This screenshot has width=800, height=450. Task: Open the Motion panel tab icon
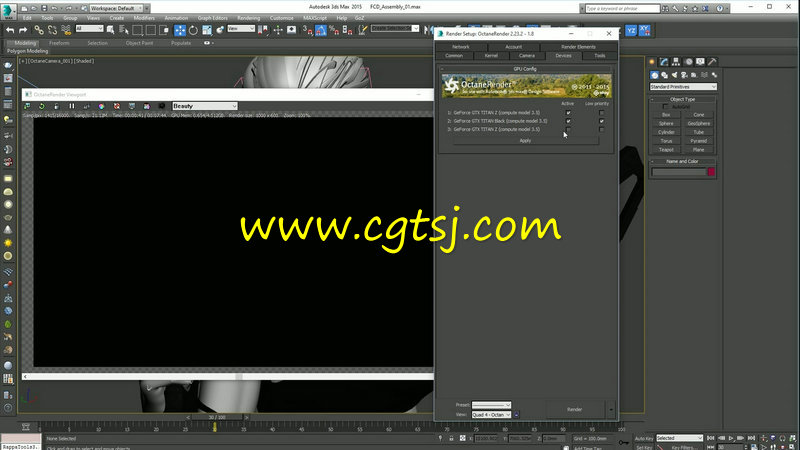pos(688,62)
